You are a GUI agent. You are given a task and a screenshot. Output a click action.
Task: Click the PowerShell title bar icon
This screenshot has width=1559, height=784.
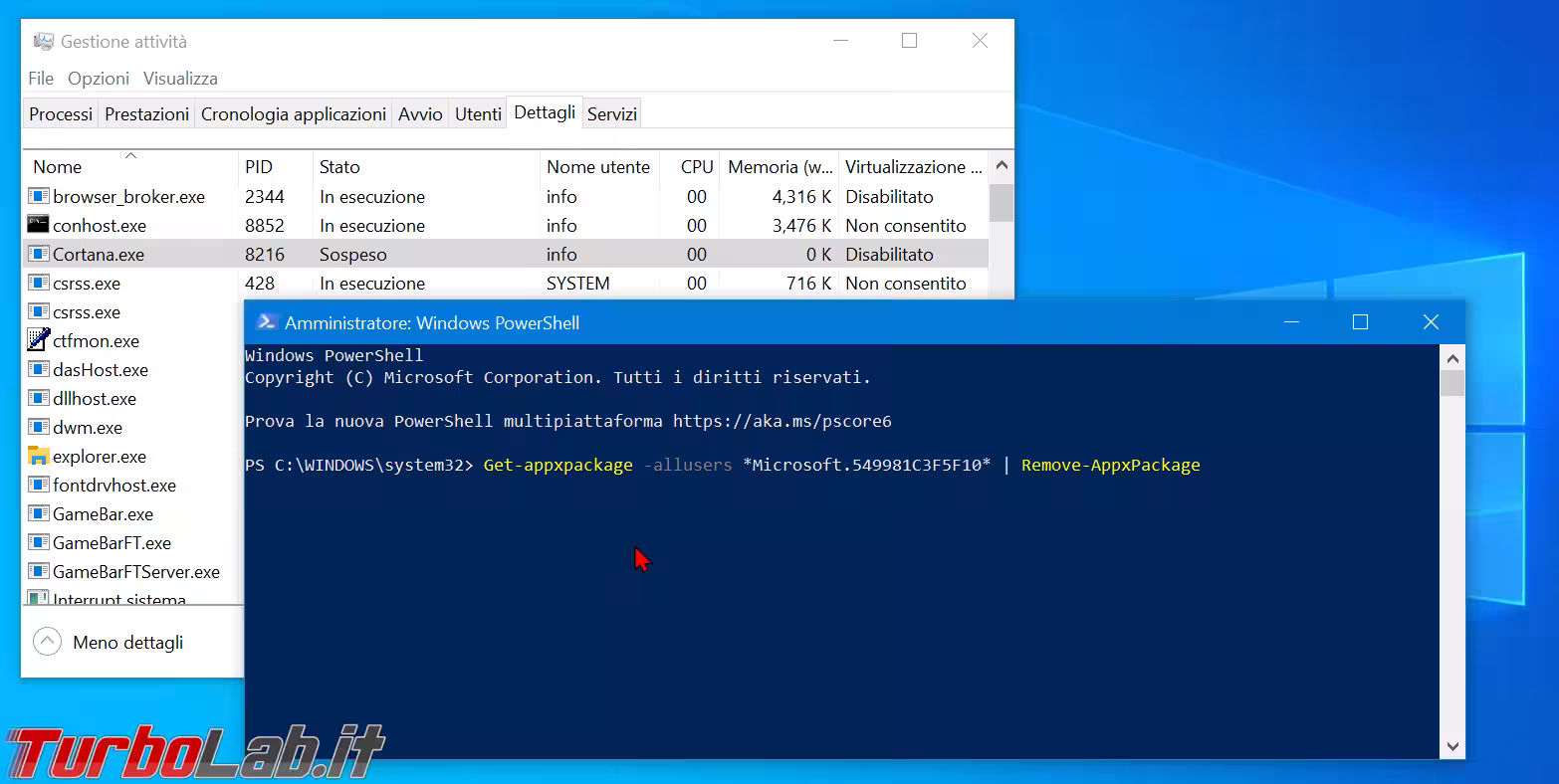pos(266,322)
